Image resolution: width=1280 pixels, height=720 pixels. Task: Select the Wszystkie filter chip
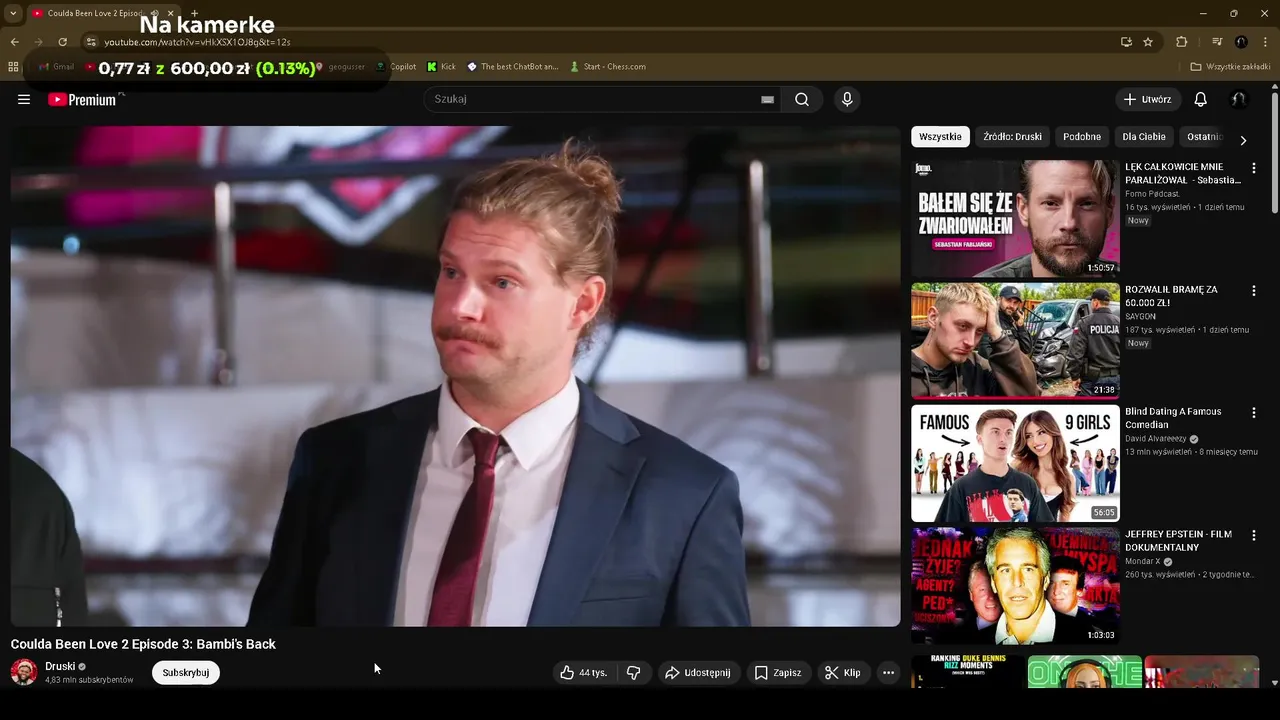tap(940, 137)
